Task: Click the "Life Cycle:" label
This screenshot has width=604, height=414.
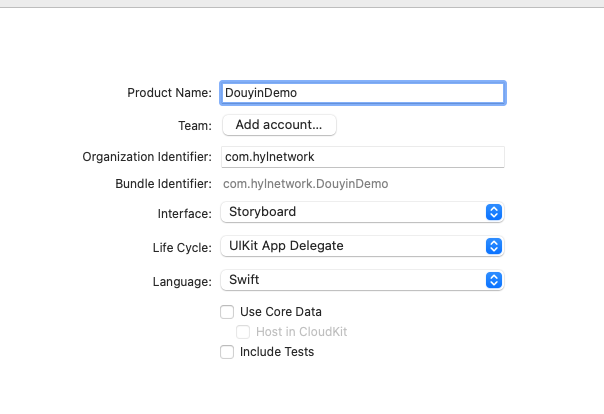Action: [181, 247]
